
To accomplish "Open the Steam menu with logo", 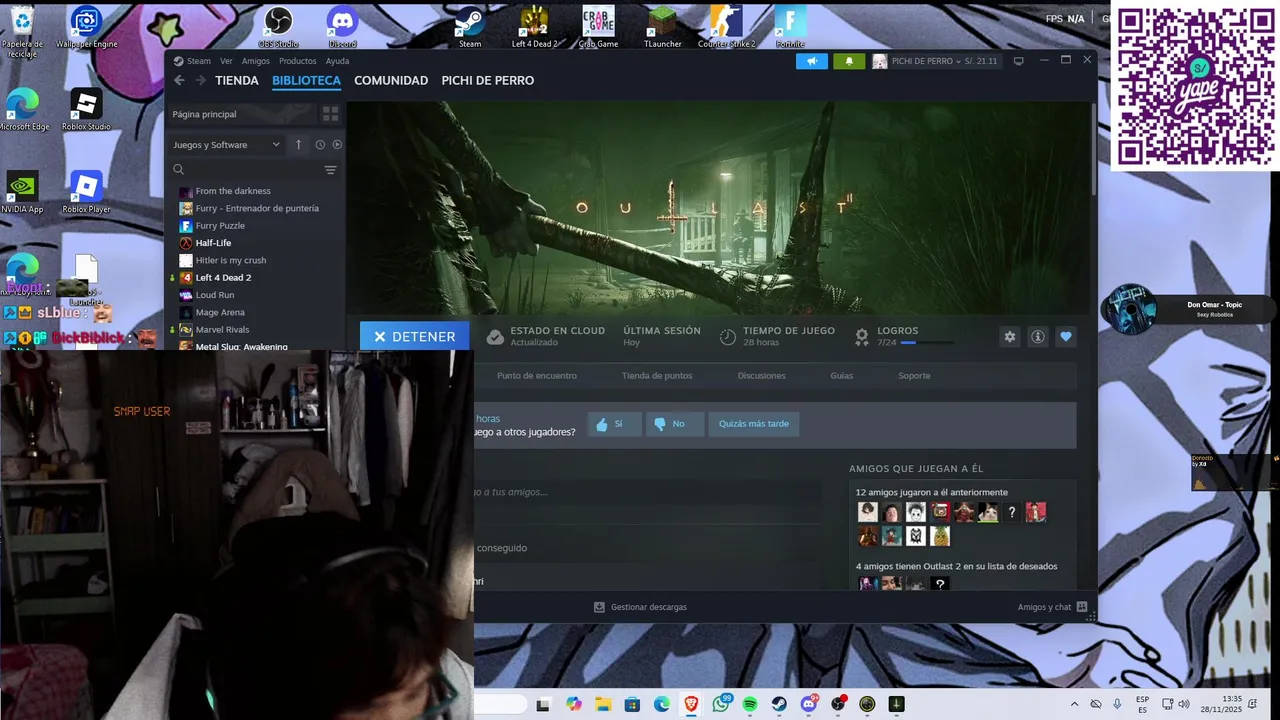I will click(192, 61).
